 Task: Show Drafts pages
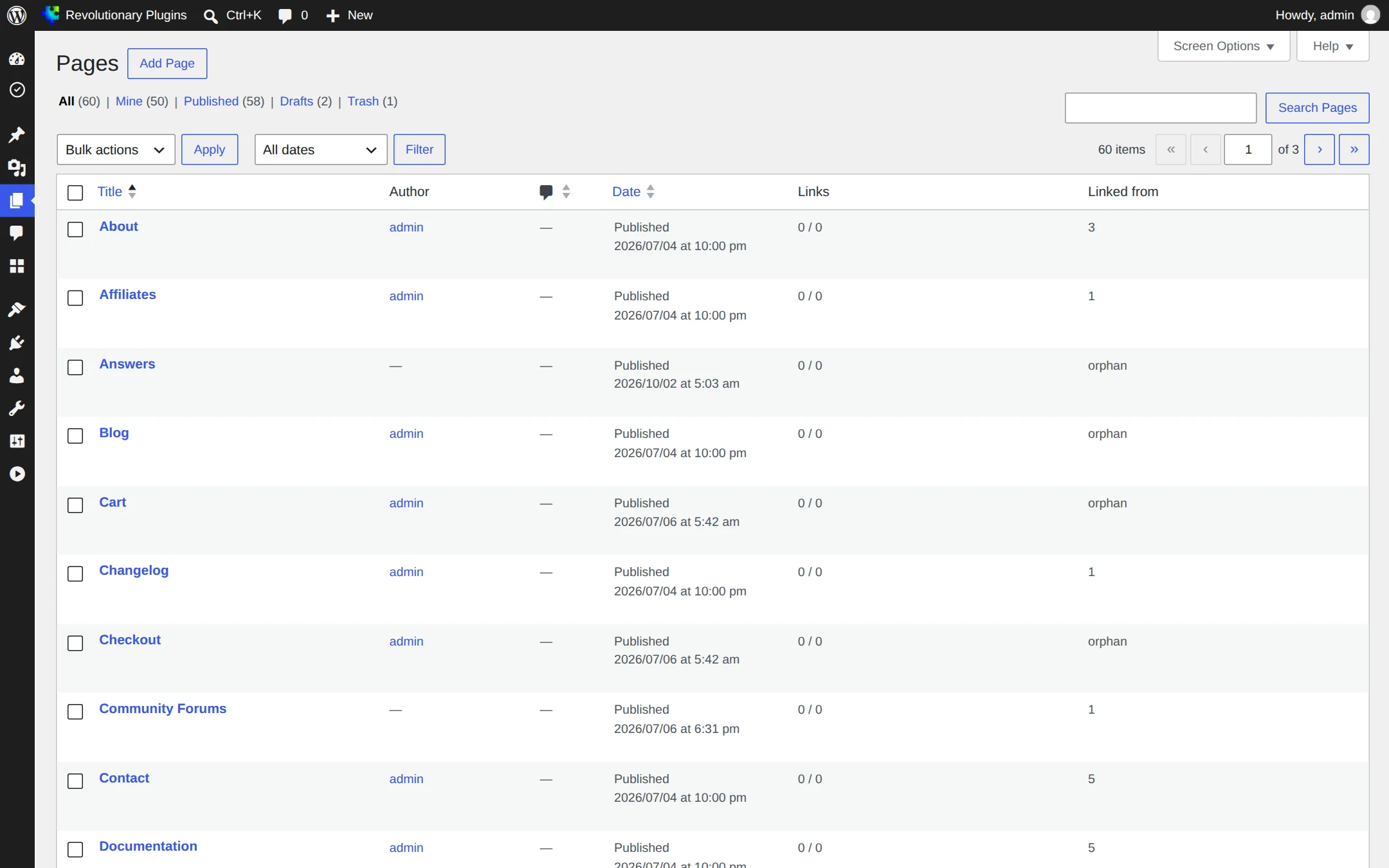click(296, 101)
